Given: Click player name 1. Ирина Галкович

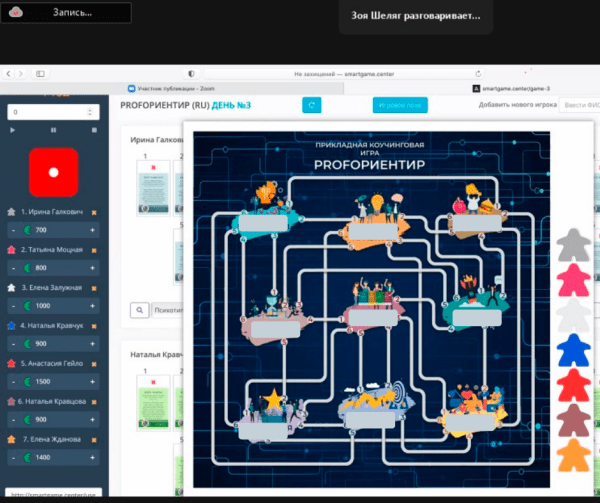Looking at the screenshot, I should [x=52, y=212].
